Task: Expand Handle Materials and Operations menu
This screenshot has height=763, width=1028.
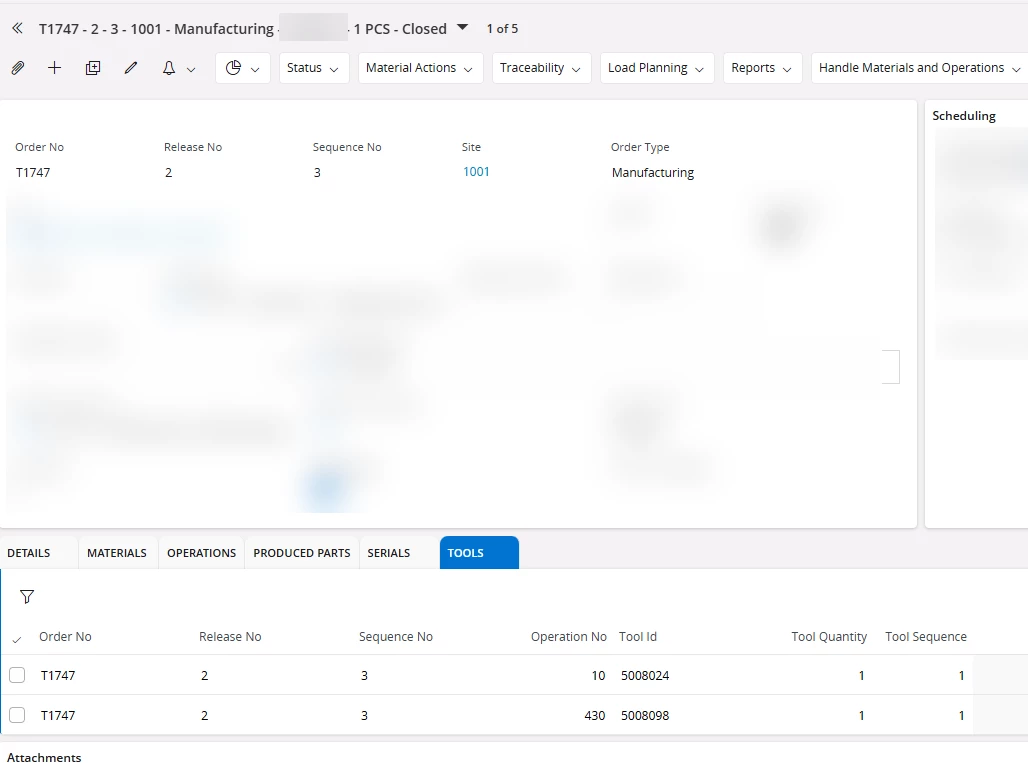Action: tap(920, 68)
